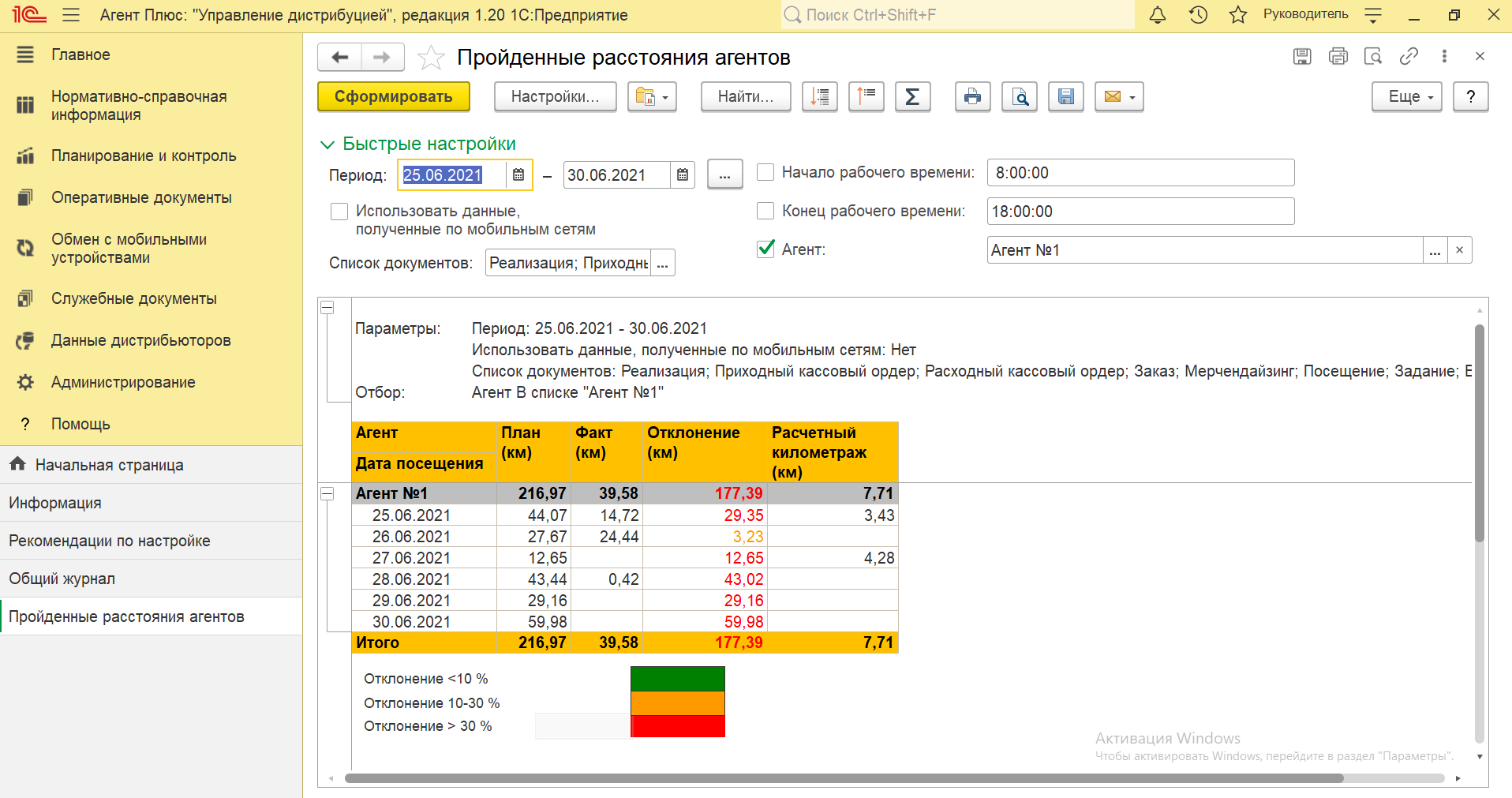Click the orange 10-30% deviation swatch
This screenshot has height=798, width=1512.
677,702
